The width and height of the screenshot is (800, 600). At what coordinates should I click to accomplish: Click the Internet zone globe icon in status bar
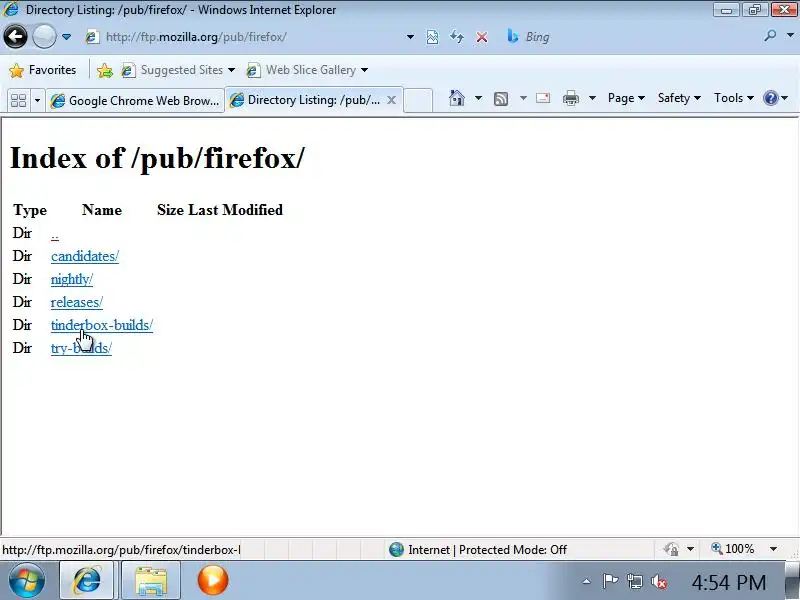[396, 549]
